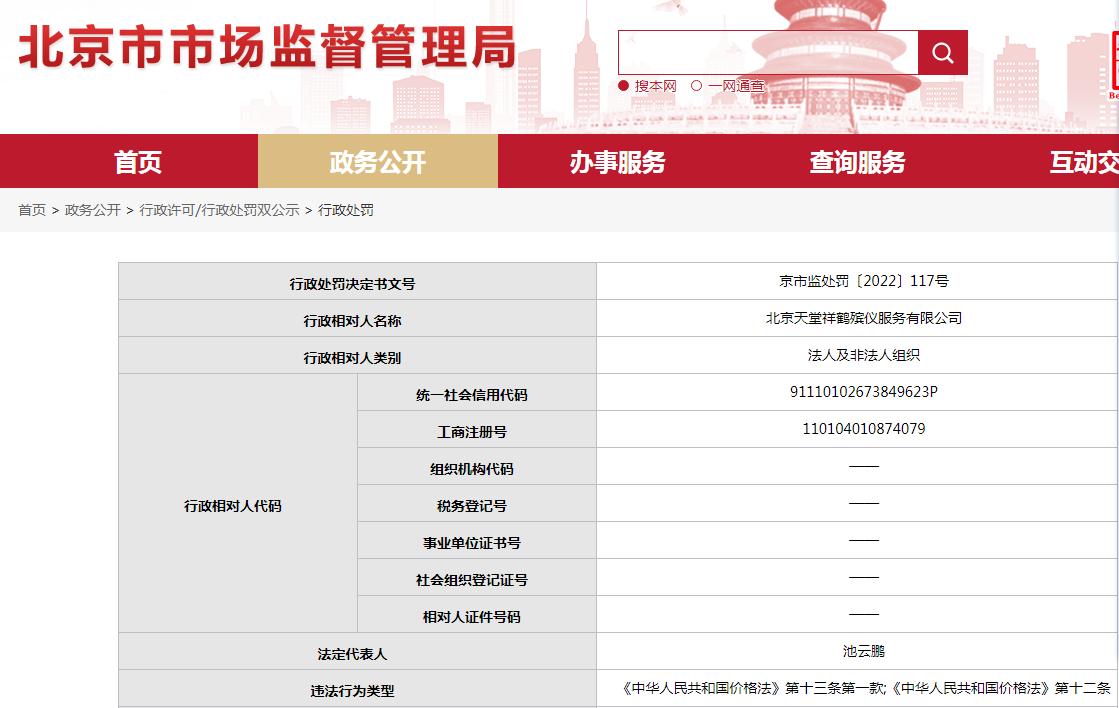This screenshot has width=1119, height=708.
Task: Open the 行政许可/行政处罚双公示 breadcrumb link
Action: tap(219, 210)
